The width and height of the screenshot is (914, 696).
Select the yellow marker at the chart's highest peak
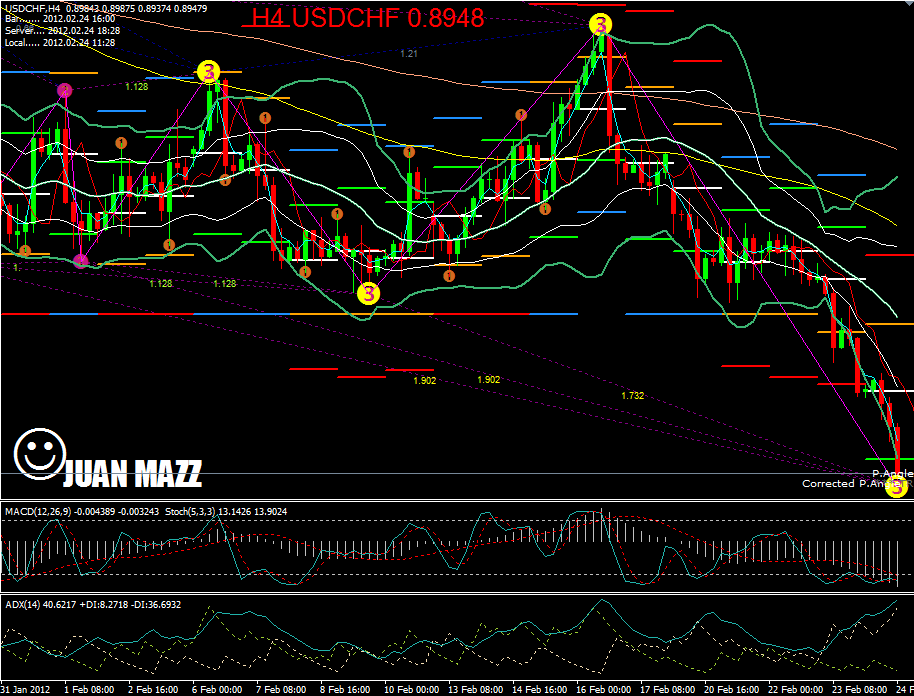(x=600, y=25)
